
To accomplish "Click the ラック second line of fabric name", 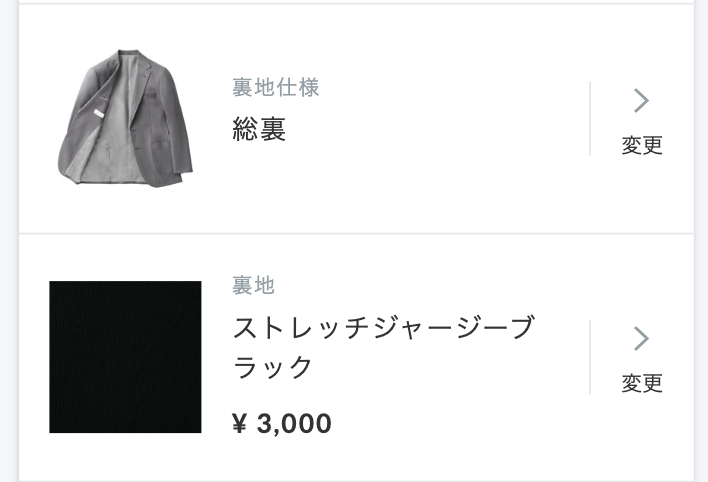I will 272,367.
